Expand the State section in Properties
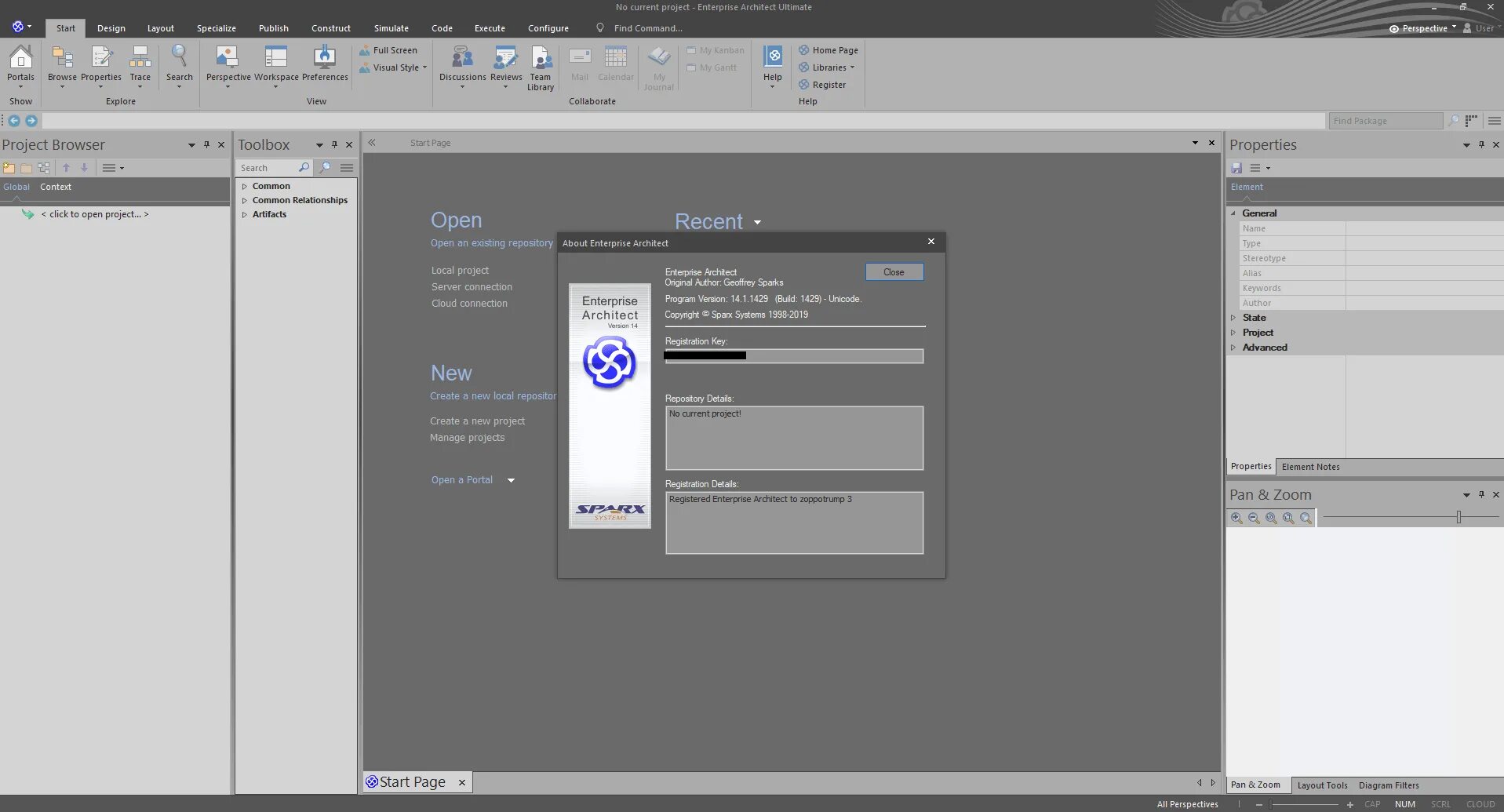 (1233, 318)
